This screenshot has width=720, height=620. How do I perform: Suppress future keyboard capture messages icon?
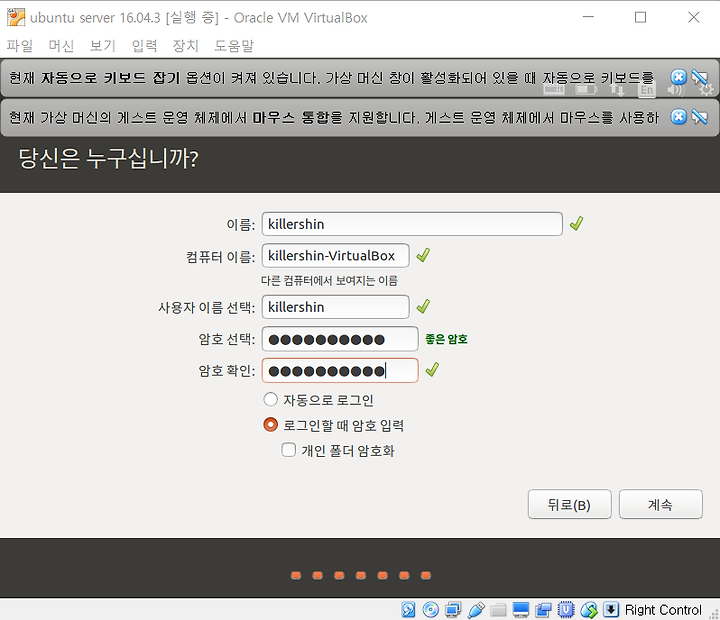pyautogui.click(x=699, y=77)
